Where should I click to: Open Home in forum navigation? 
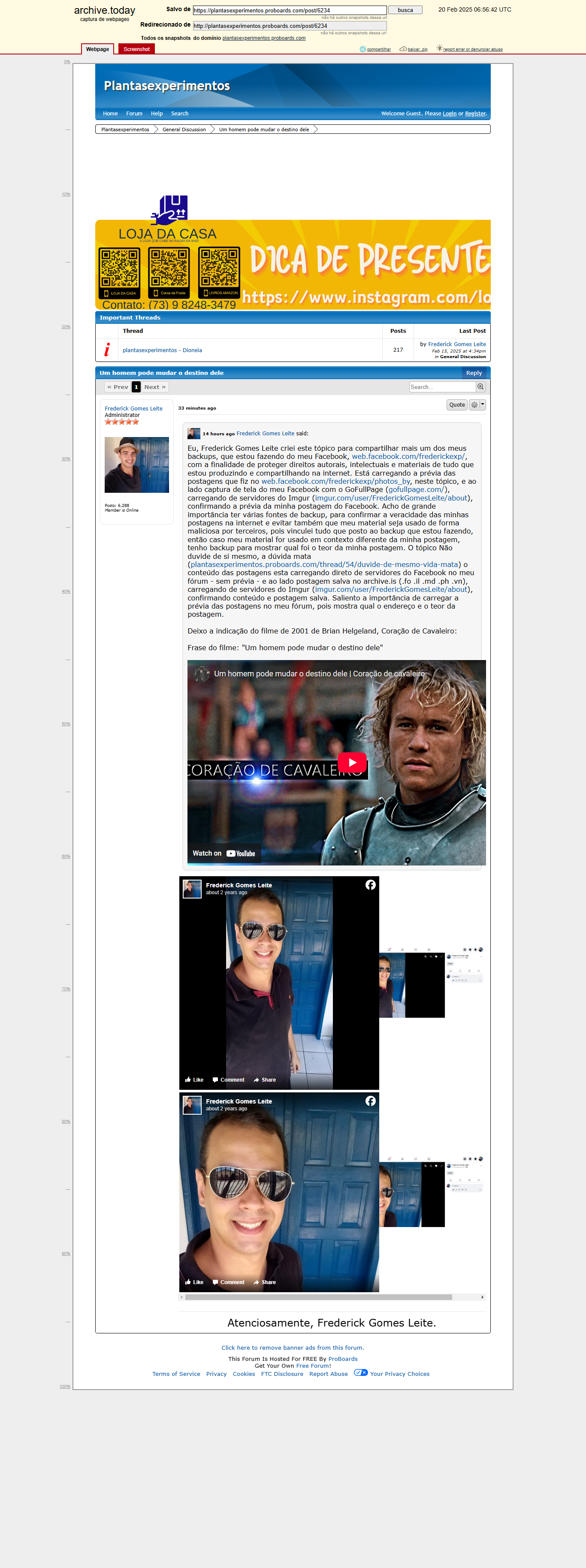(x=110, y=114)
